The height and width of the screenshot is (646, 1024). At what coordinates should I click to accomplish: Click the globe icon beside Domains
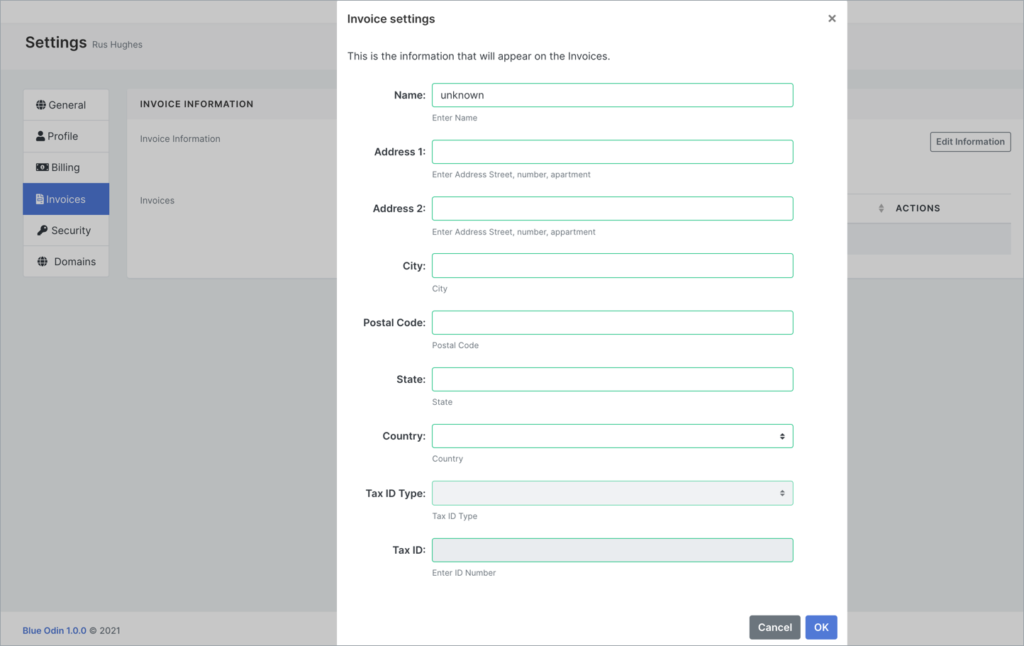tap(42, 262)
